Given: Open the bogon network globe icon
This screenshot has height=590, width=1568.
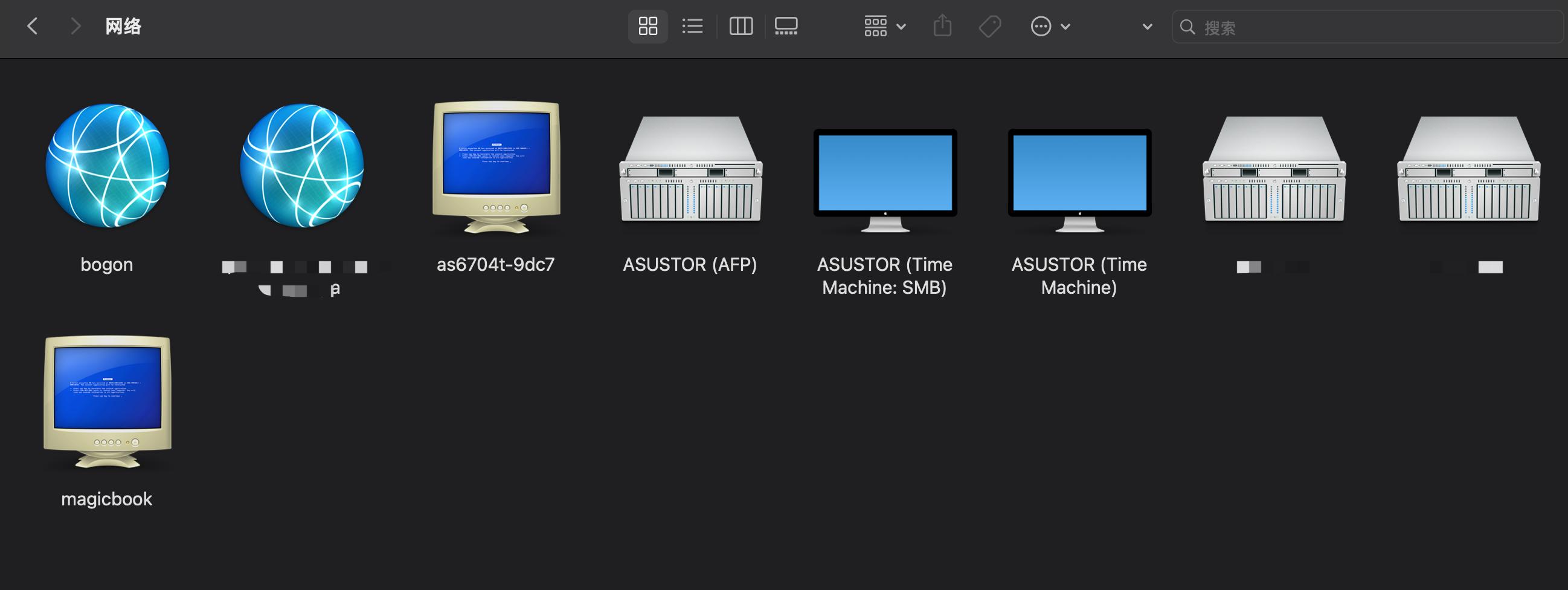Looking at the screenshot, I should (107, 166).
